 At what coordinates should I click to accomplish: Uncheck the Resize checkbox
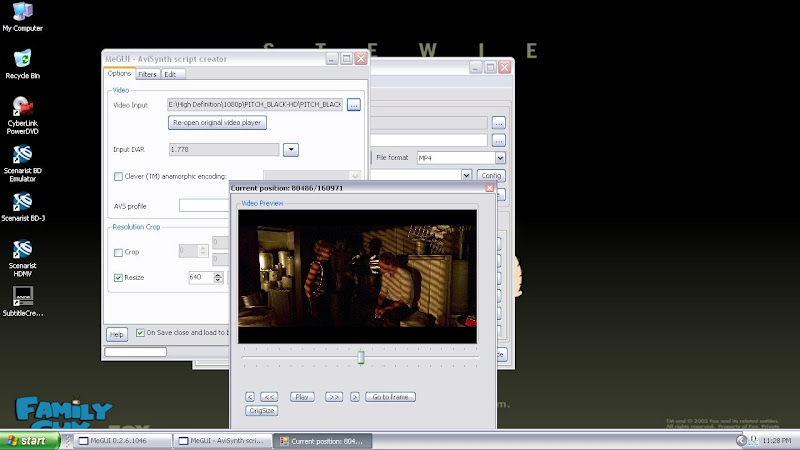[118, 278]
